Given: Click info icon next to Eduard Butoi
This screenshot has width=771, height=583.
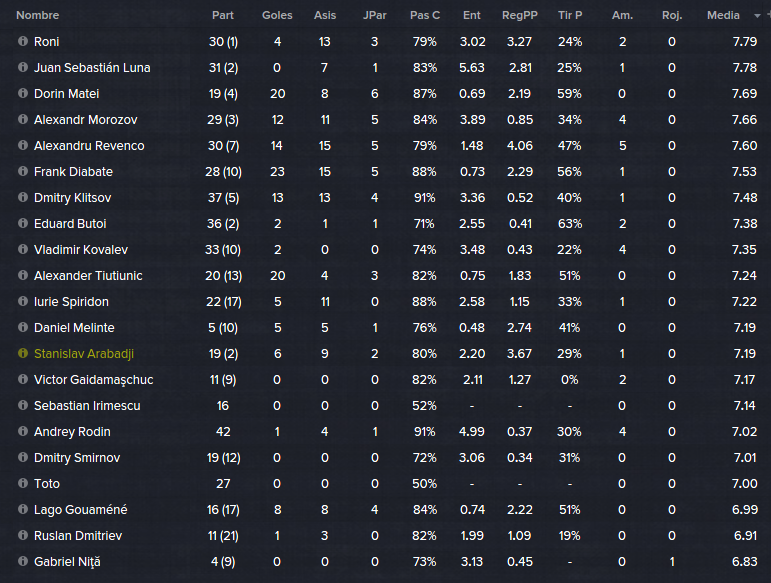Looking at the screenshot, I should [x=23, y=223].
